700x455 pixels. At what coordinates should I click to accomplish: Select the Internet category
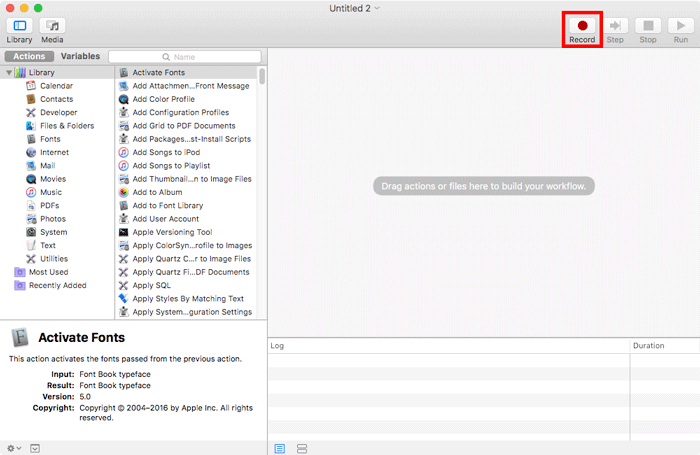click(54, 152)
